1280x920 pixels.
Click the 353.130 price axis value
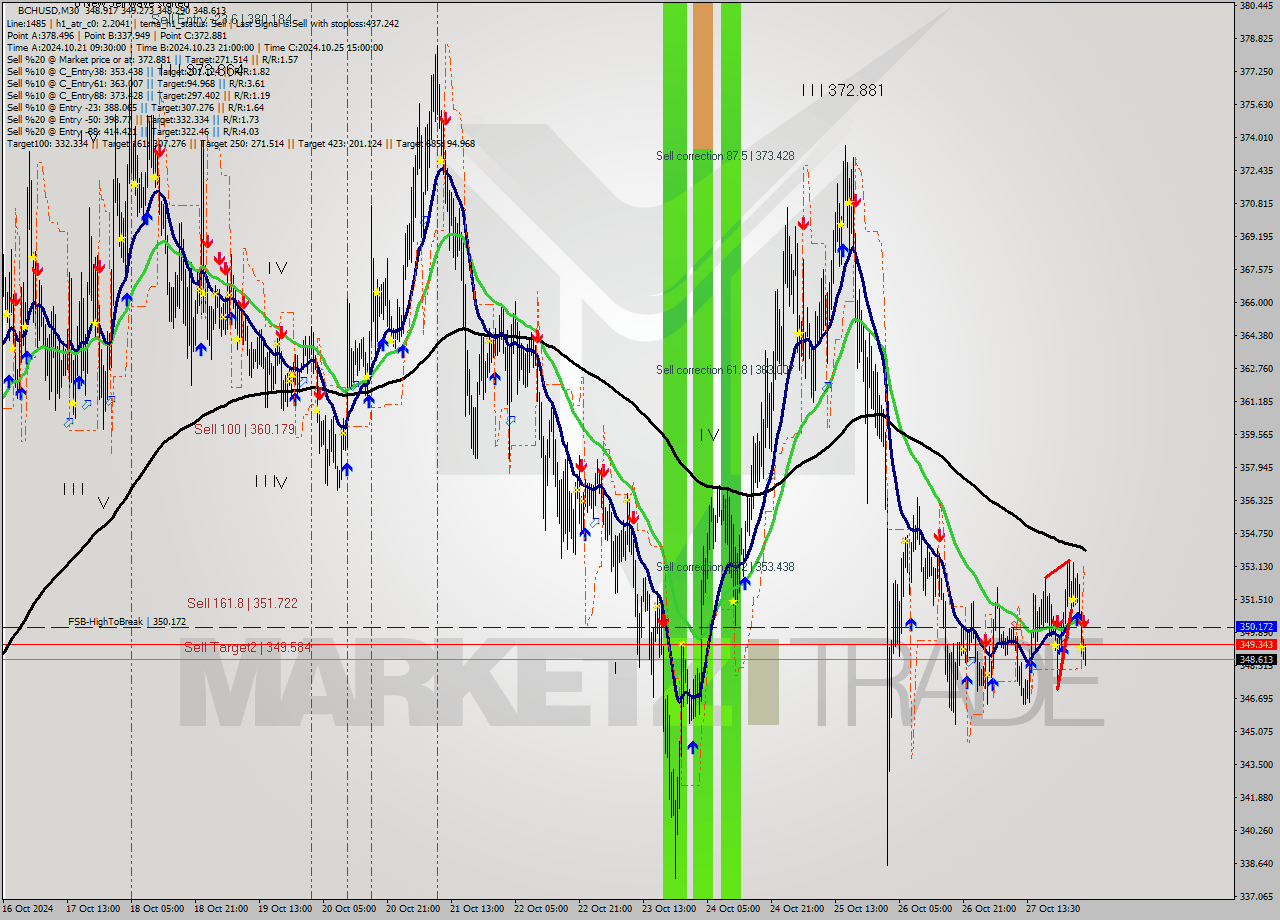[x=1256, y=566]
